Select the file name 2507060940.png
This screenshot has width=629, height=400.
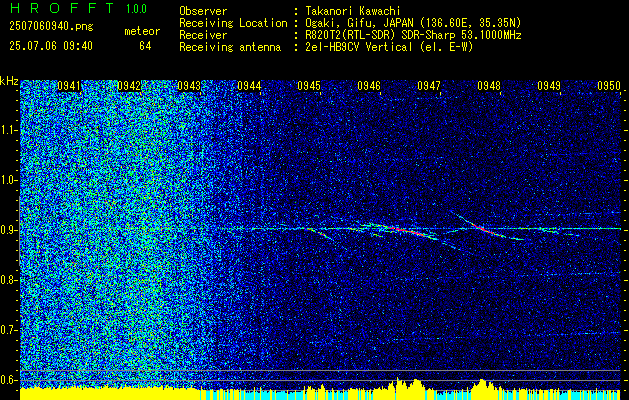[x=51, y=27]
